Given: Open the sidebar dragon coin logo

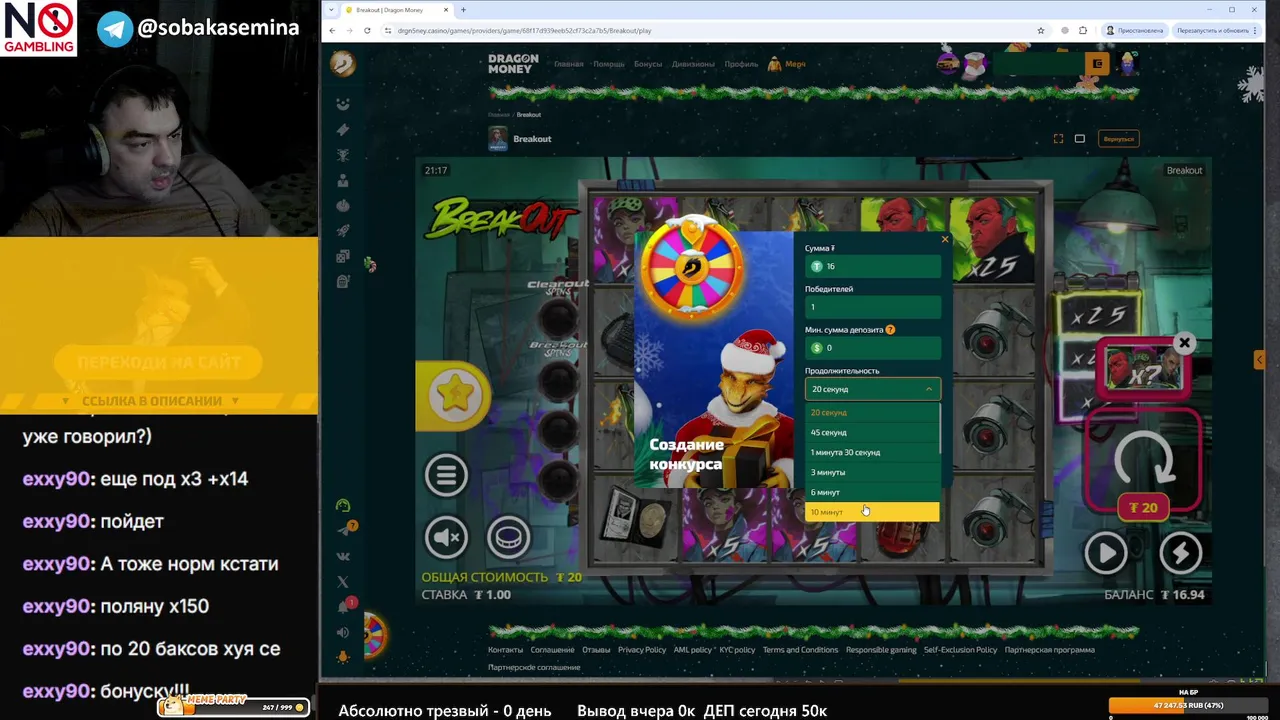Looking at the screenshot, I should click(343, 64).
